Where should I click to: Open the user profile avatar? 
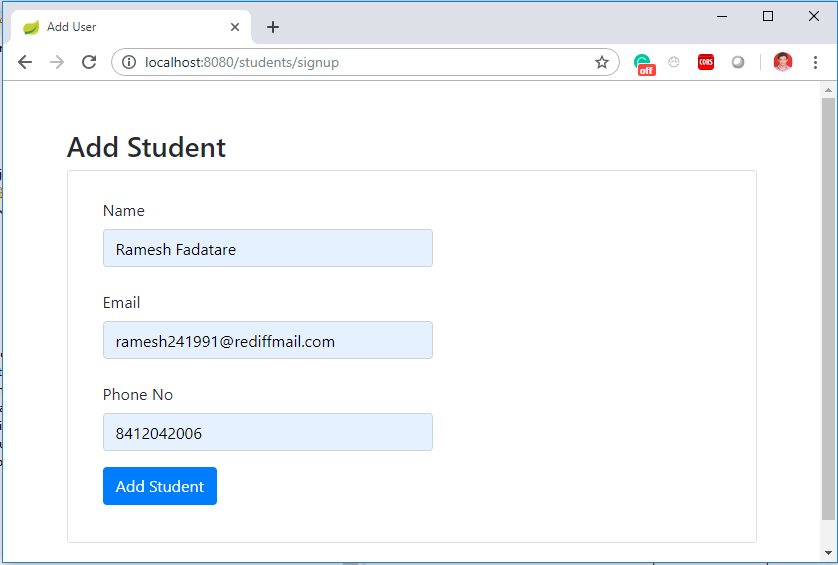click(783, 62)
